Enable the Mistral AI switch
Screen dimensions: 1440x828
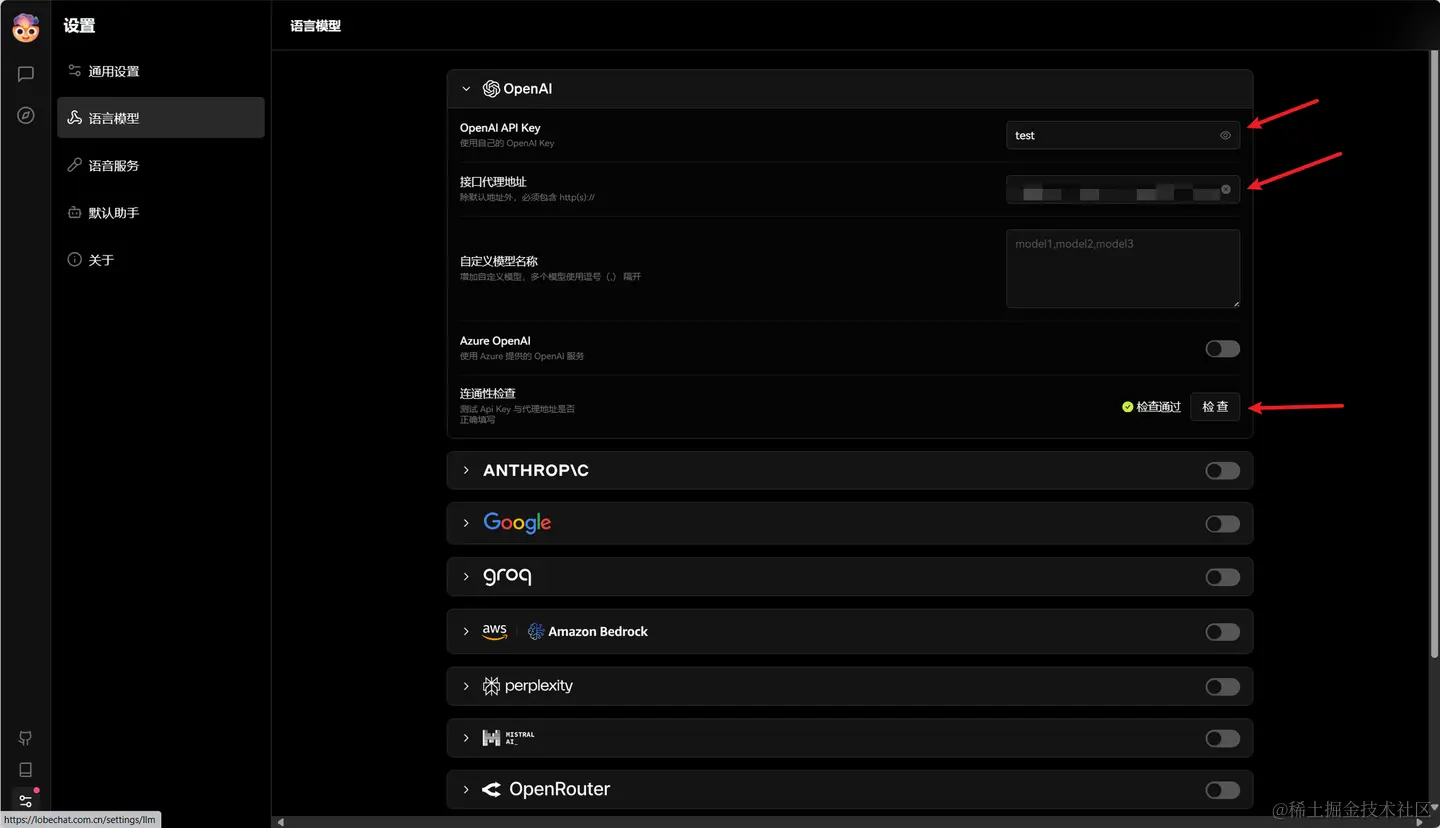click(x=1222, y=738)
